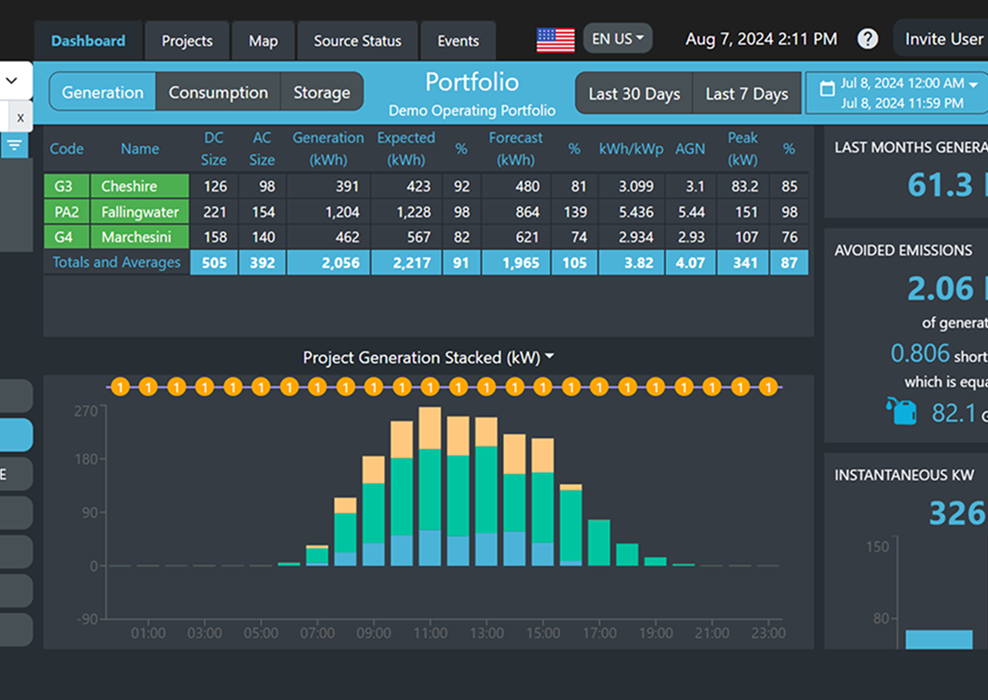988x700 pixels.
Task: Click the fuel can icon in emissions
Action: (901, 411)
